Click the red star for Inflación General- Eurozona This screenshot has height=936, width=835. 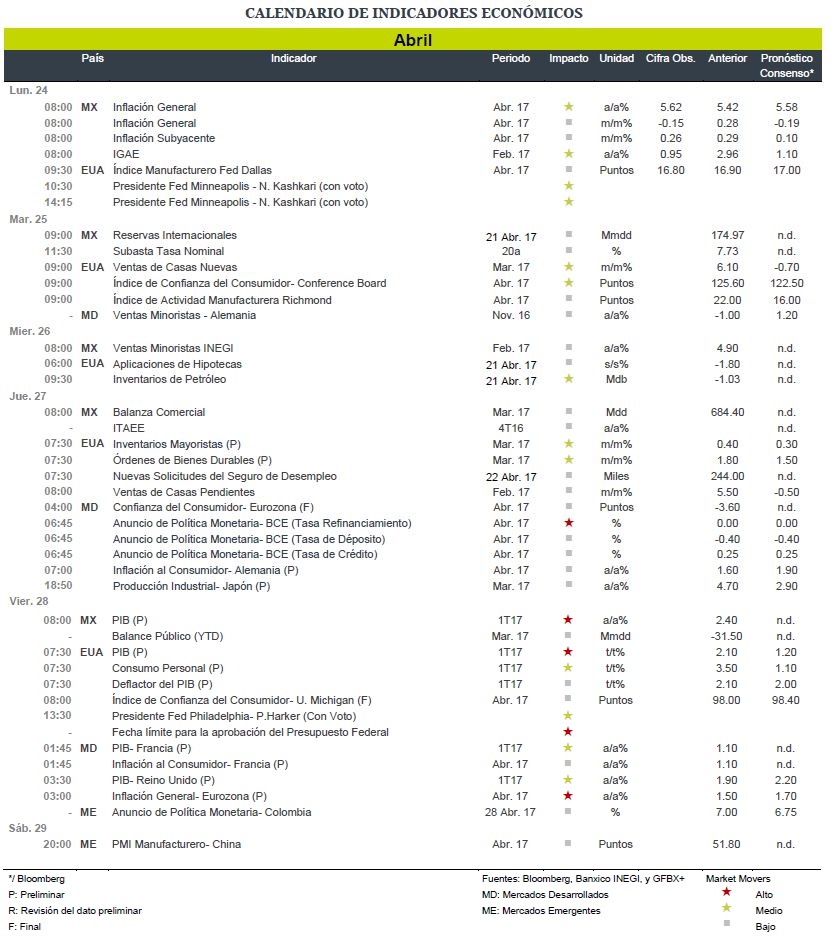[568, 795]
